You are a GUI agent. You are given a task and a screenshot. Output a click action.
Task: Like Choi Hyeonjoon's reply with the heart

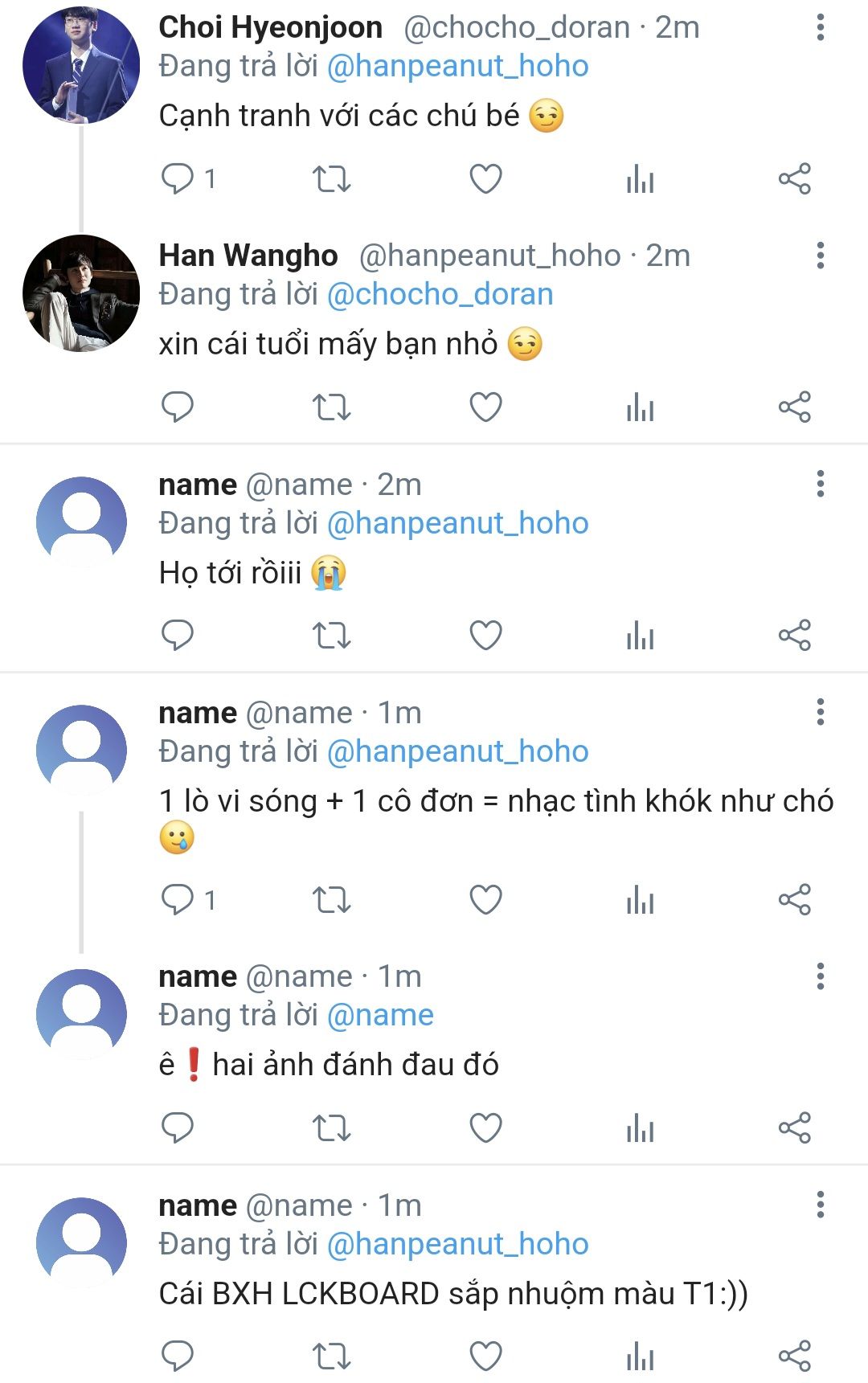point(485,178)
